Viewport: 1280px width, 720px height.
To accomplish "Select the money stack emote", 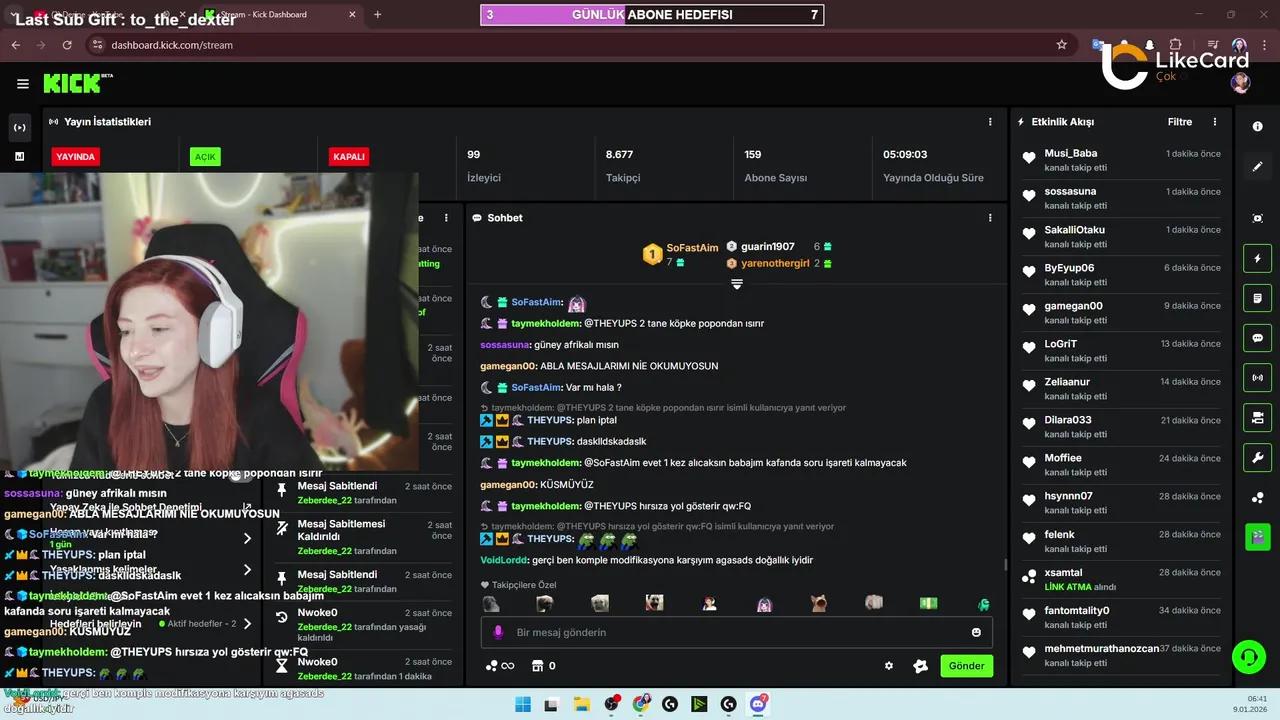I will tap(928, 604).
